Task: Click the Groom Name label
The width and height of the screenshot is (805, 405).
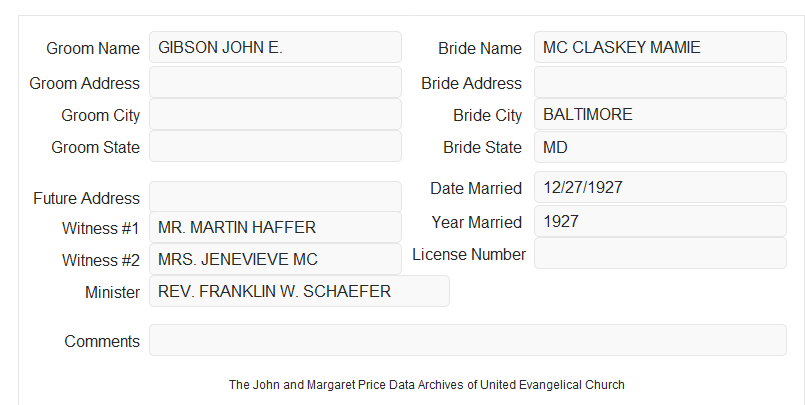Action: point(93,48)
